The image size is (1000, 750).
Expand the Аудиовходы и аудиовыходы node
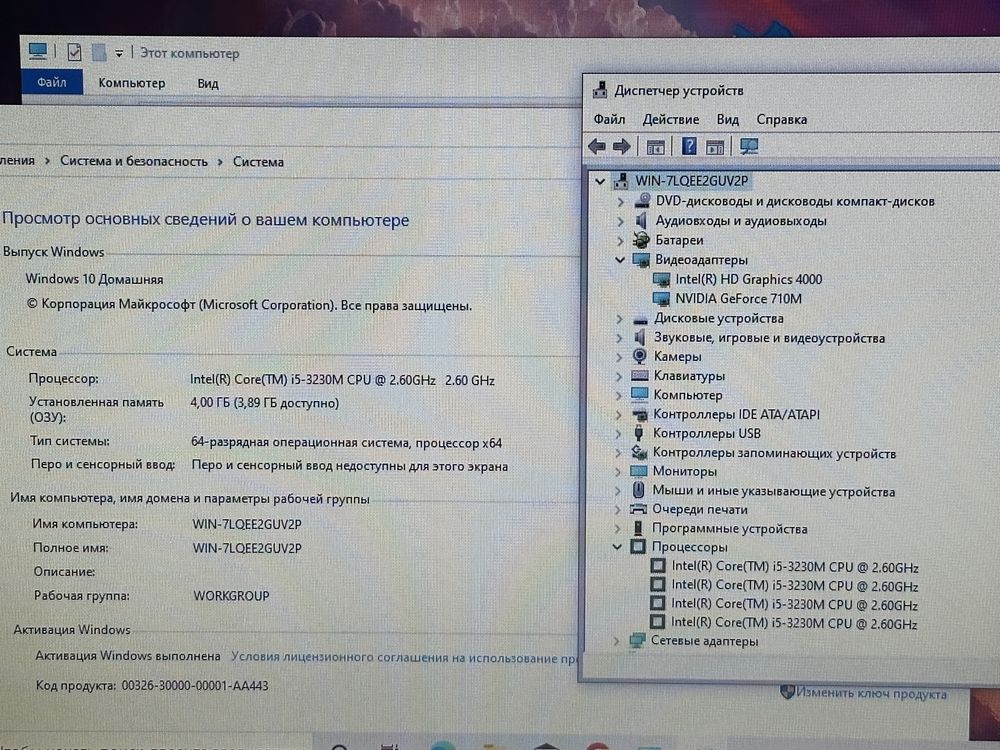click(620, 221)
